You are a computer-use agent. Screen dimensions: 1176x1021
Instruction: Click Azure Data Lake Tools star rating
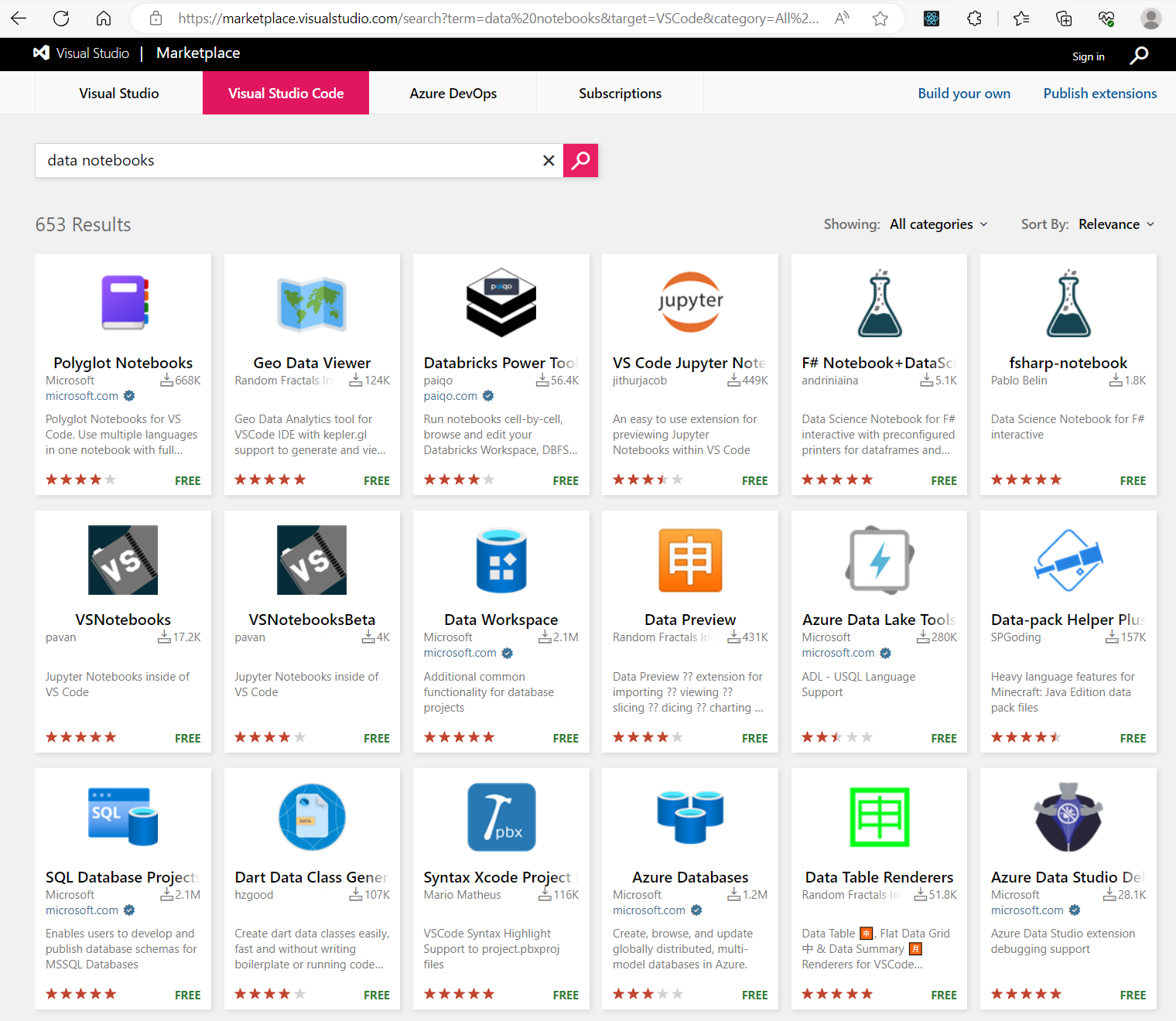coord(837,737)
